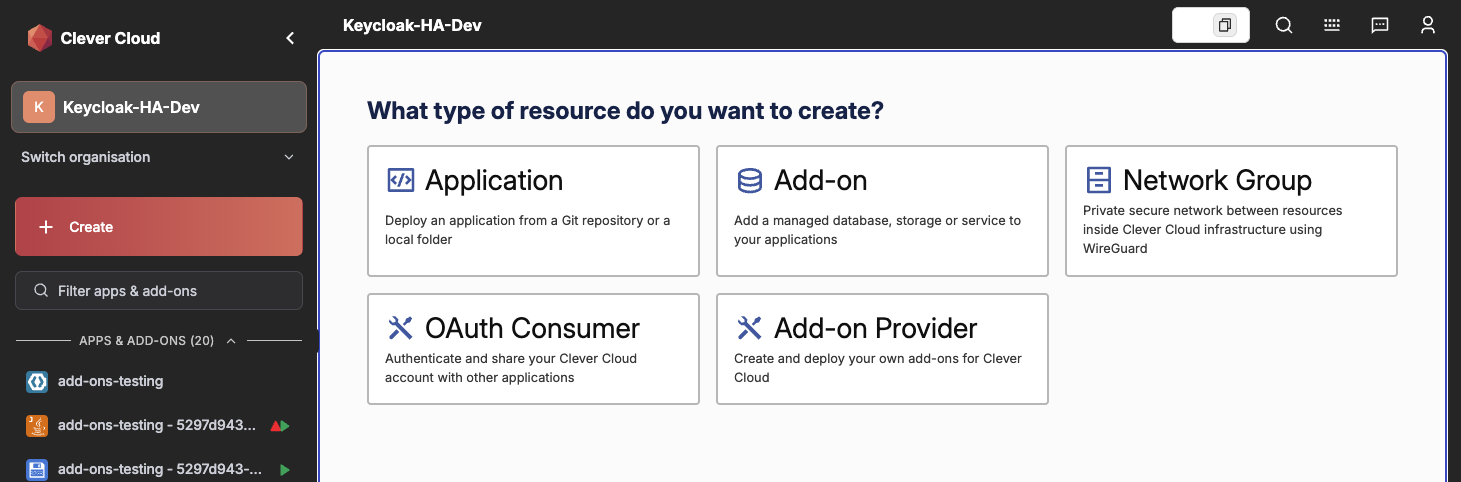
Task: Choose the Network Group resource card
Action: coord(1231,211)
